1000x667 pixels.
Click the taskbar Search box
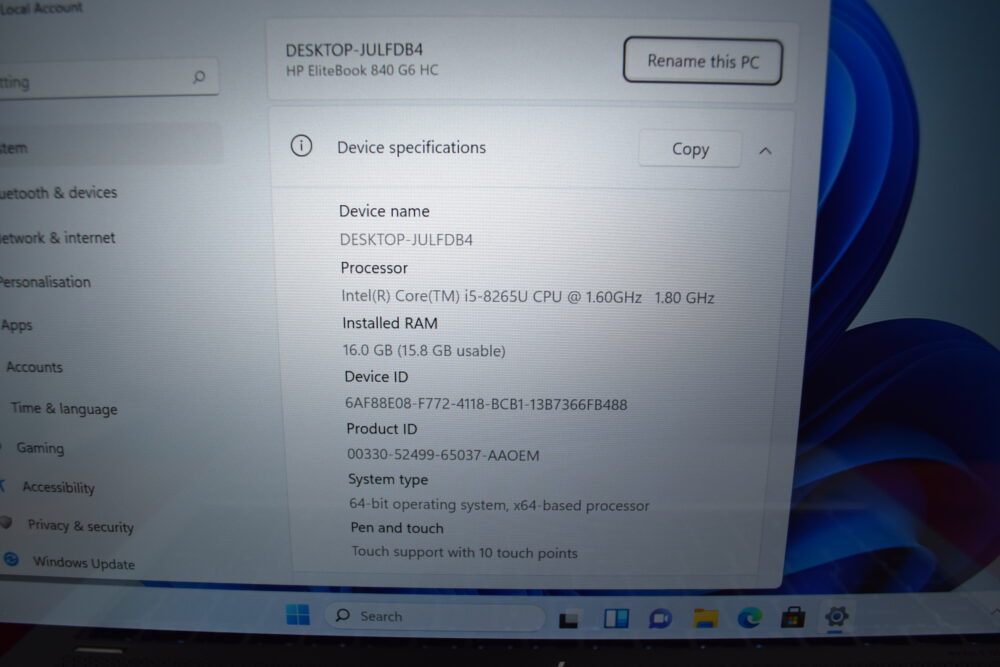pos(434,616)
